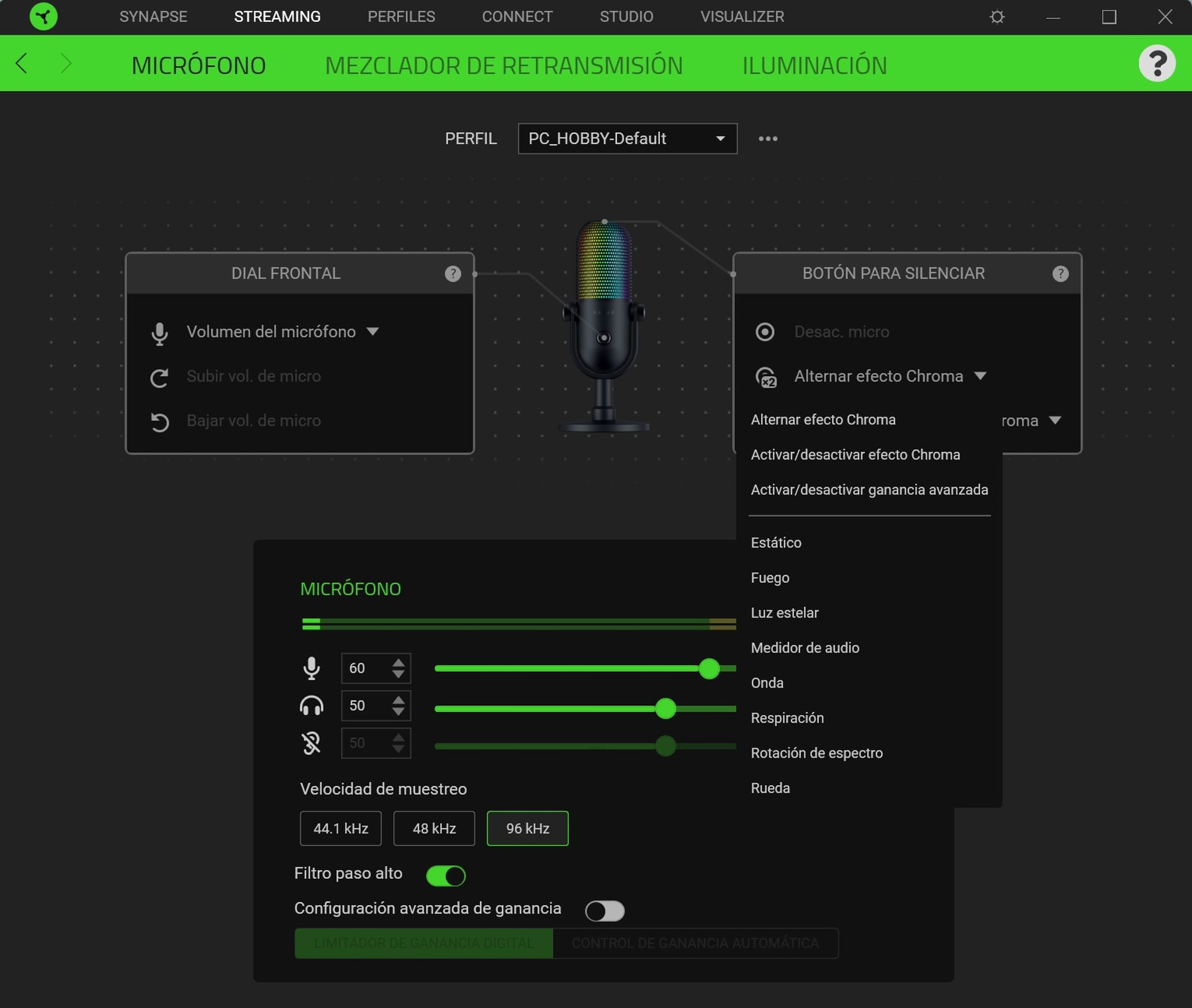
Task: Click the muted microphone icon near the disabled slider
Action: pos(311,743)
